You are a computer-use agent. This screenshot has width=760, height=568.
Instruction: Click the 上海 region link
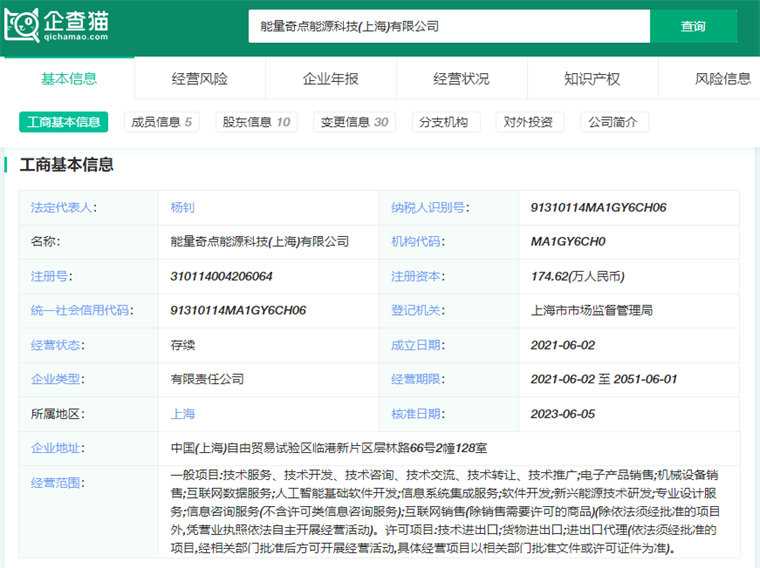(x=183, y=413)
